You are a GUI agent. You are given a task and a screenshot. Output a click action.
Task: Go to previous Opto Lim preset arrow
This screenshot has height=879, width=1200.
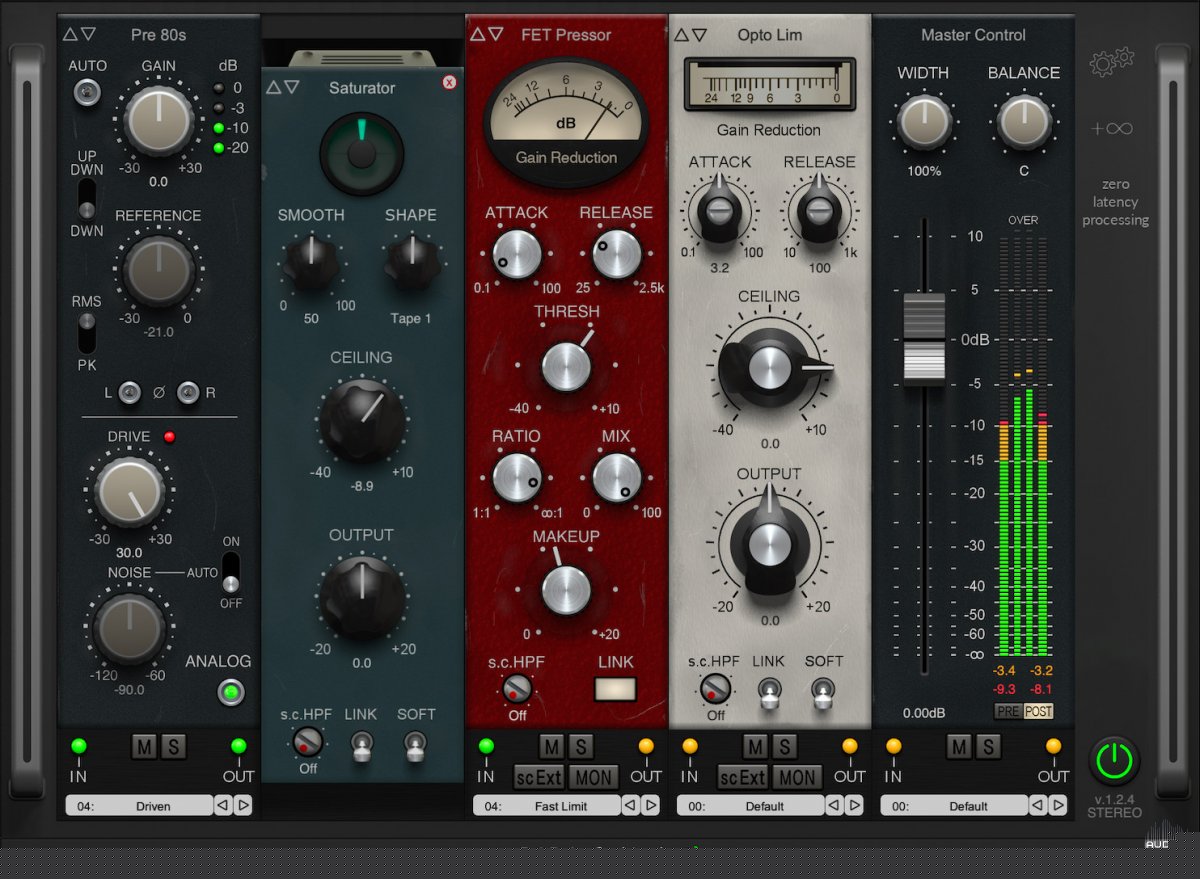pos(835,805)
